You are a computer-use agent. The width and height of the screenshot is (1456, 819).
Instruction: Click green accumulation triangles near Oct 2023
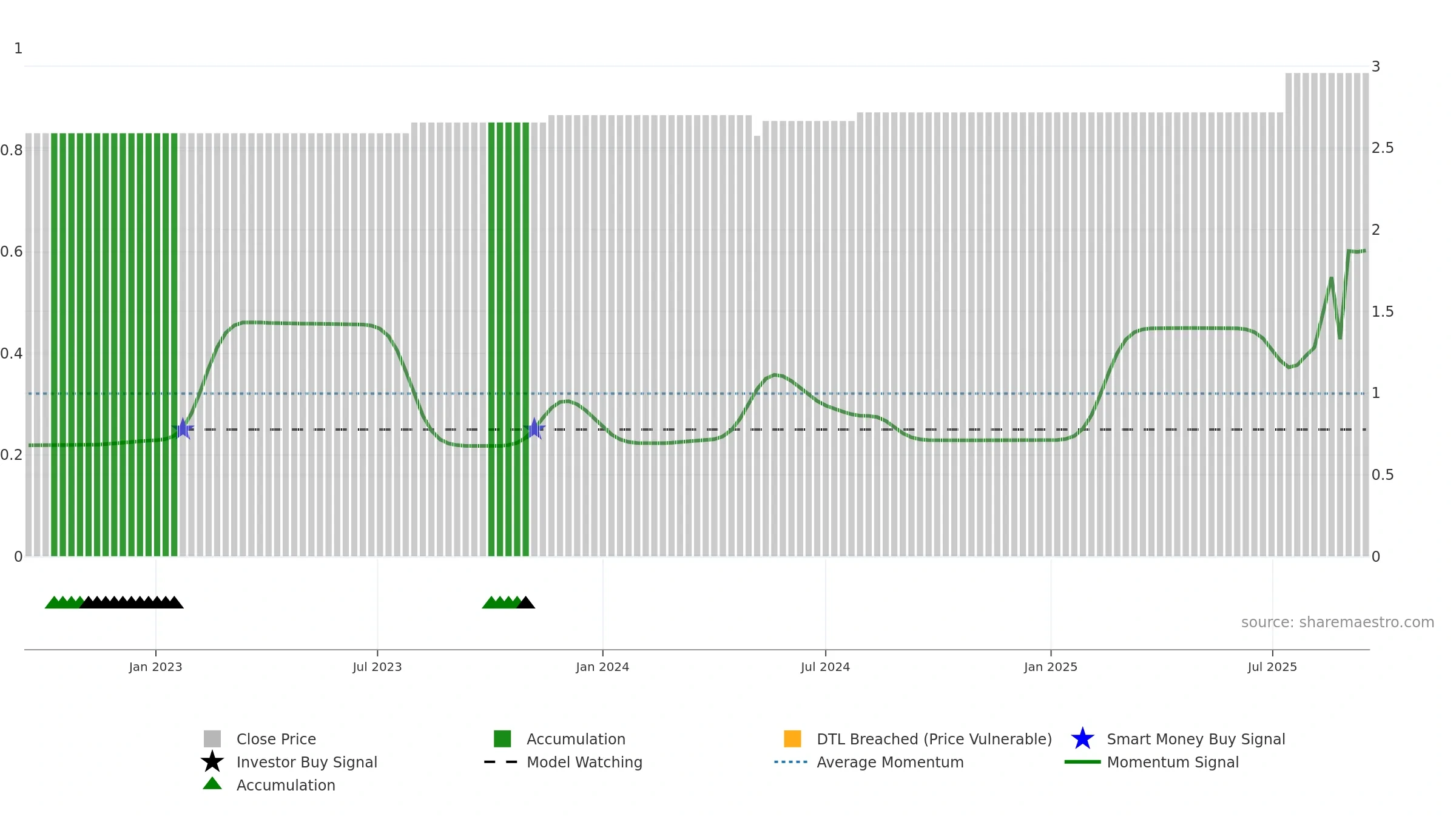click(500, 602)
